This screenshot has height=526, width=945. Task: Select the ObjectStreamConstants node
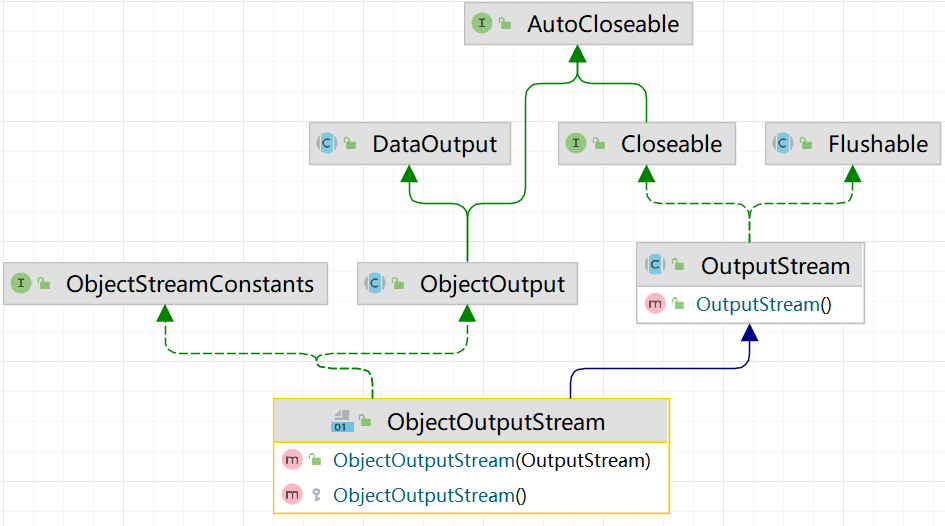[190, 284]
